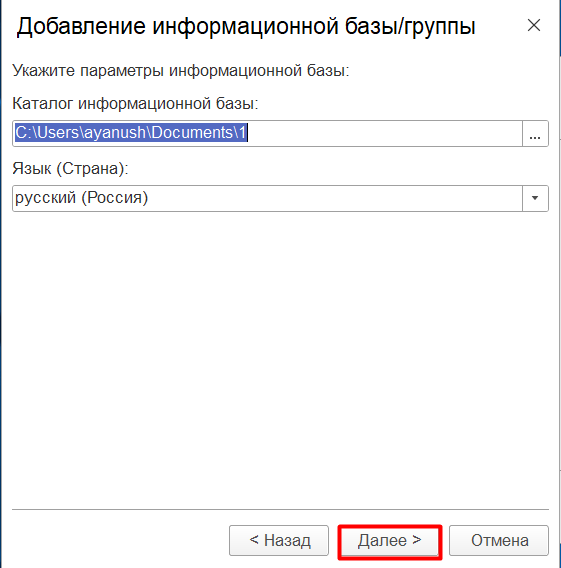Place cursor on 'Users' in the path

(x=58, y=133)
